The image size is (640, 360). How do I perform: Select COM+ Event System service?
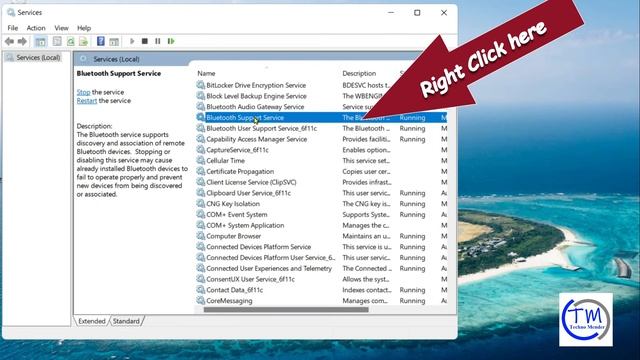point(237,215)
